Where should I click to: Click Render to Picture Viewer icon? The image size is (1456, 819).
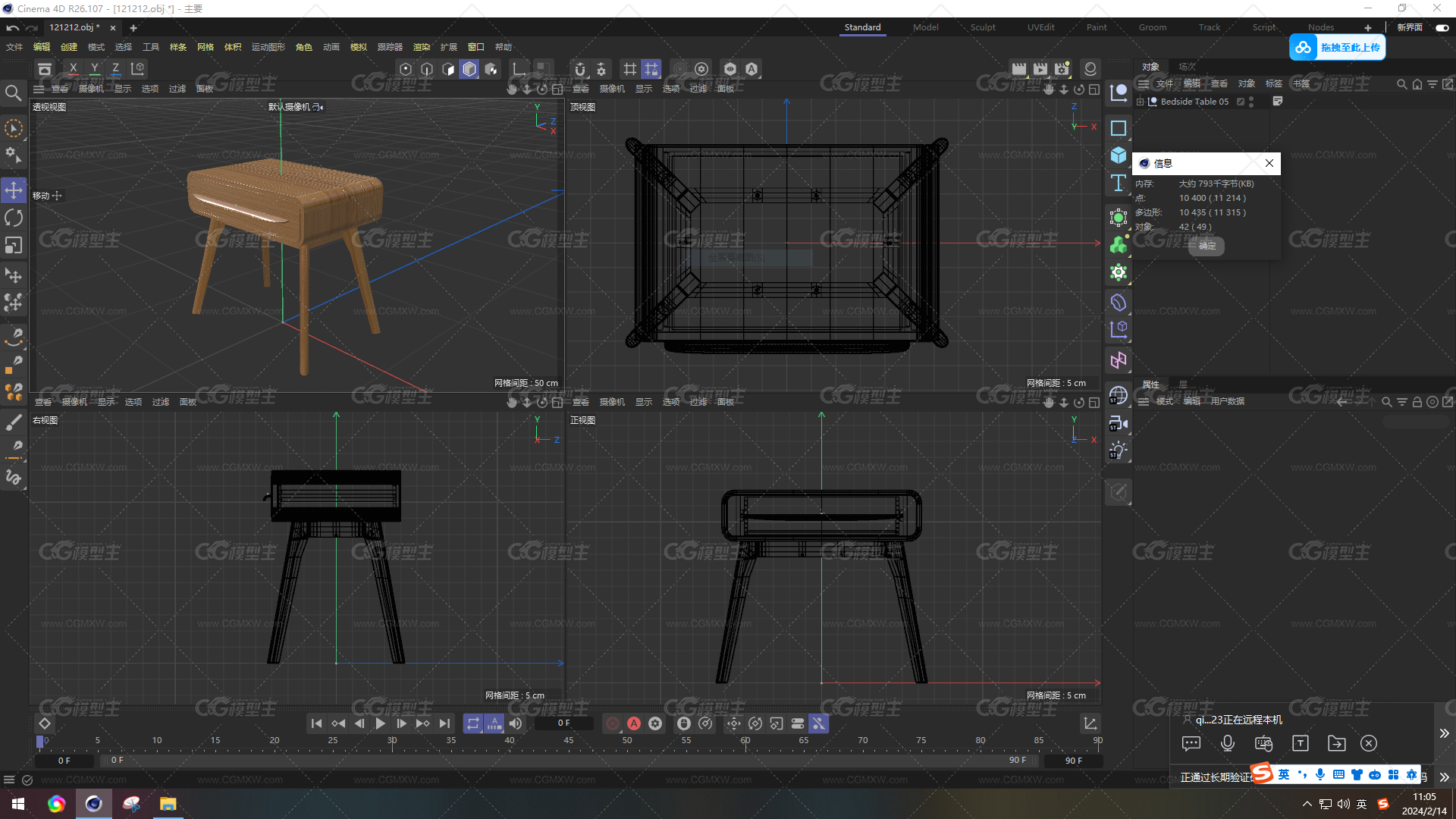(1040, 69)
